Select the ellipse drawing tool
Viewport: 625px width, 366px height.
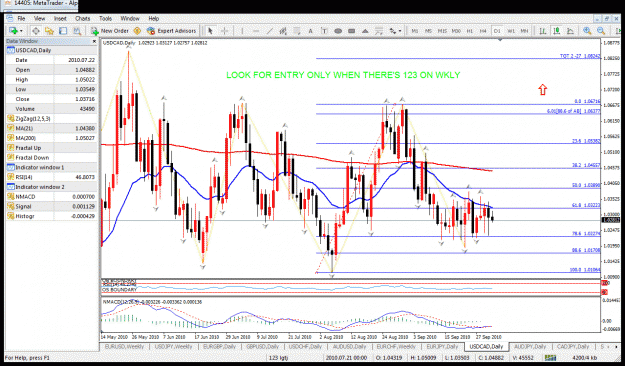coord(338,31)
